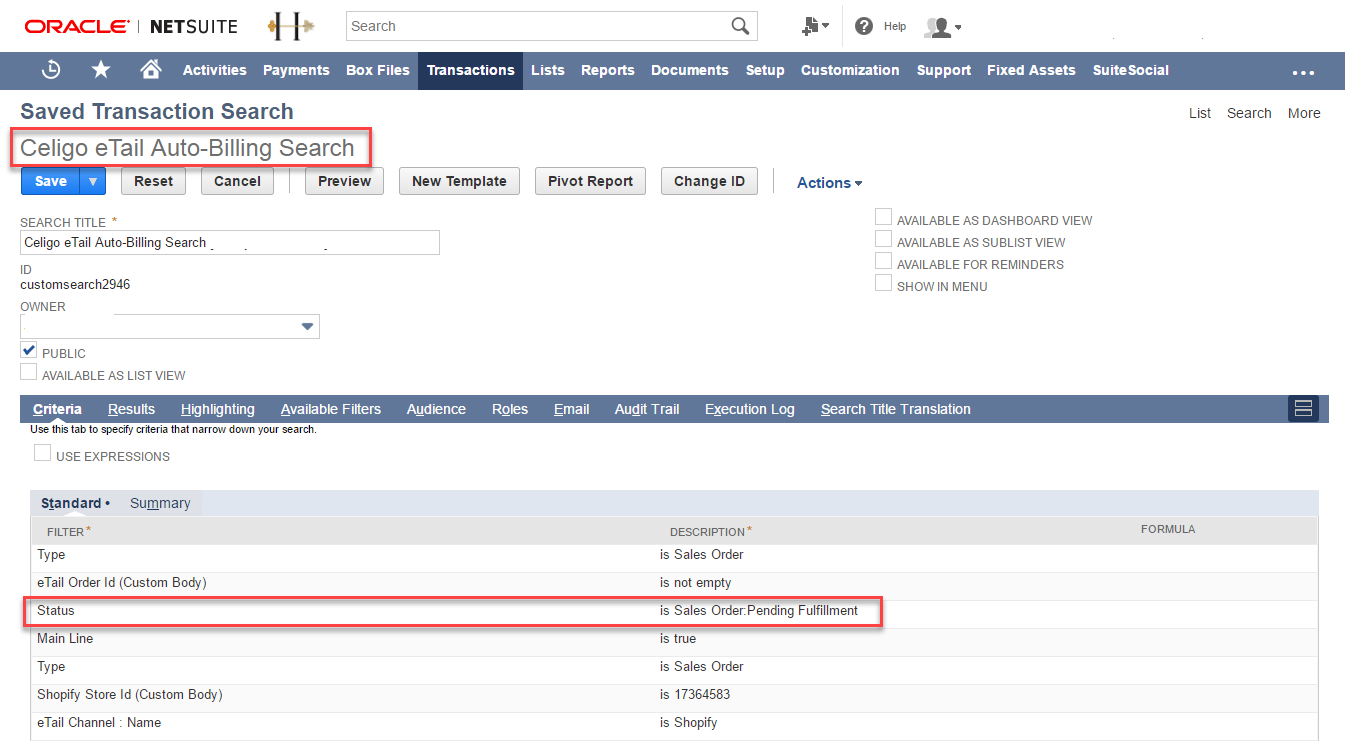Screen dimensions: 1345x741
Task: Switch to the Email tab
Action: click(572, 409)
